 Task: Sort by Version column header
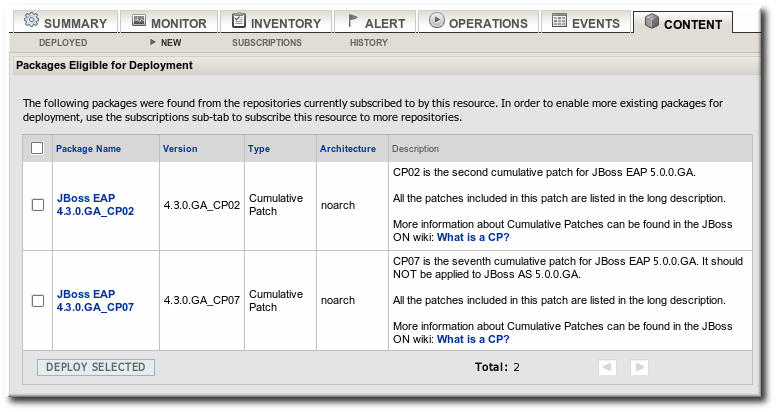(x=180, y=149)
